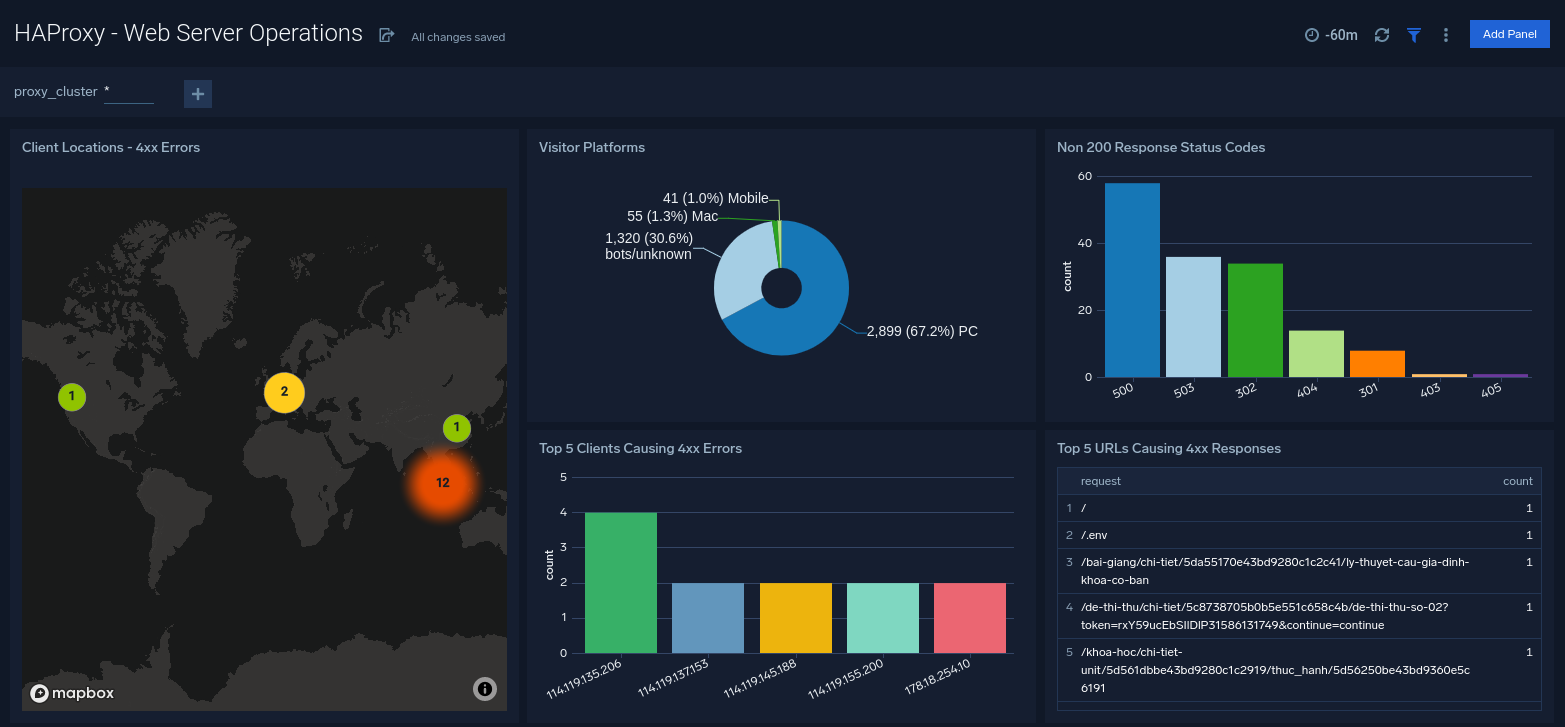Click the proxy_cluster filter input field

[129, 92]
